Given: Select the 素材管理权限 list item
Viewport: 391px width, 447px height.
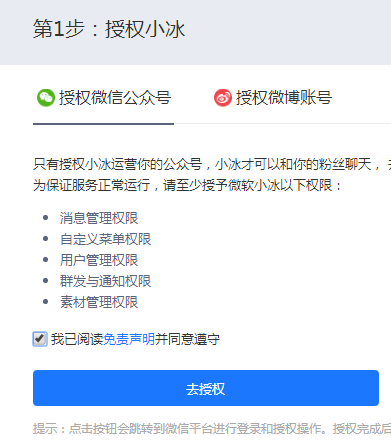Looking at the screenshot, I should (99, 302).
